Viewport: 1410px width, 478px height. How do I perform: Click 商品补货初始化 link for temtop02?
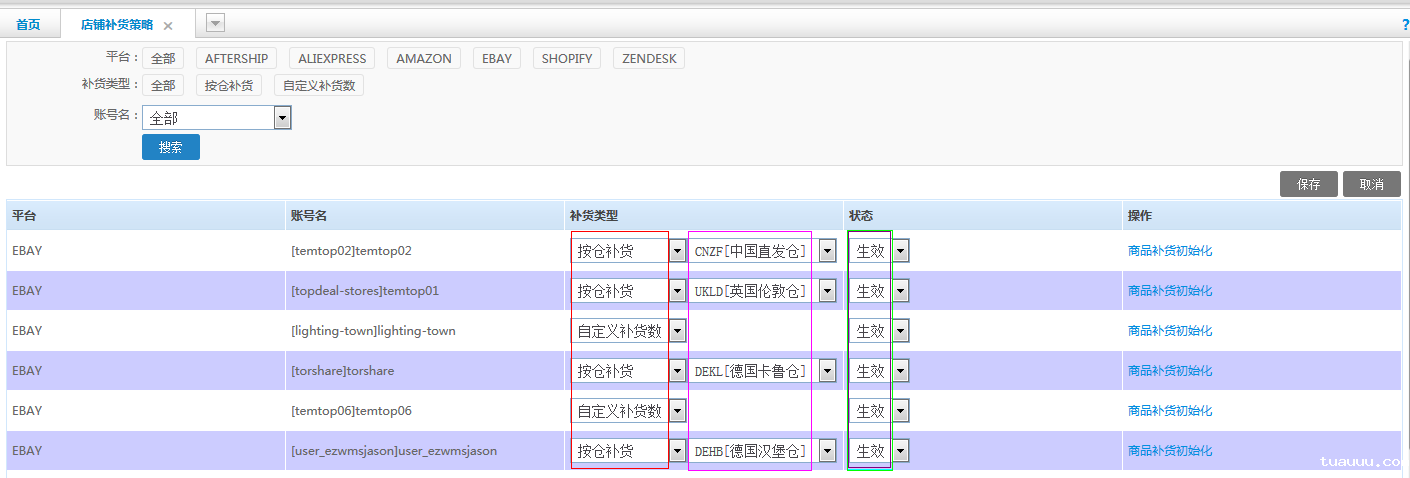(1170, 251)
